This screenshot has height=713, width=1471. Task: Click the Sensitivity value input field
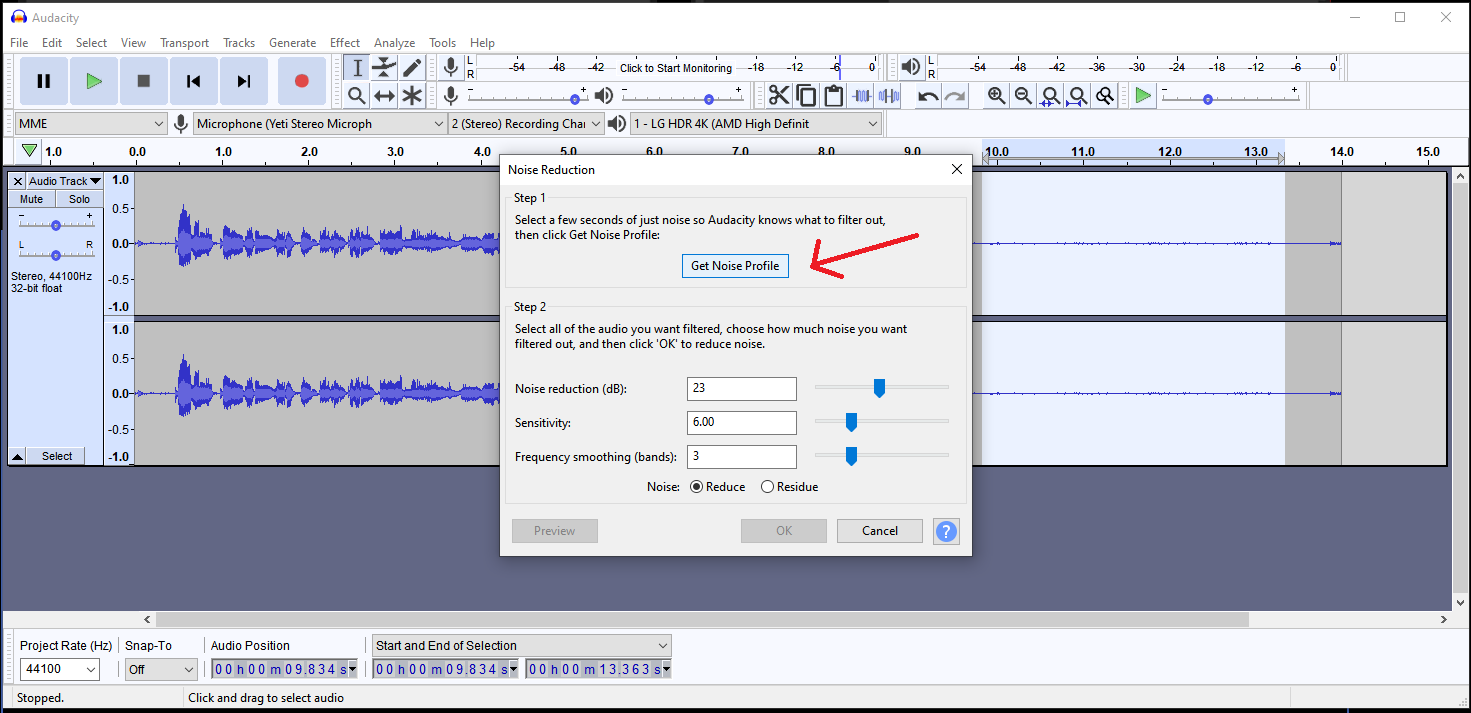tap(741, 422)
